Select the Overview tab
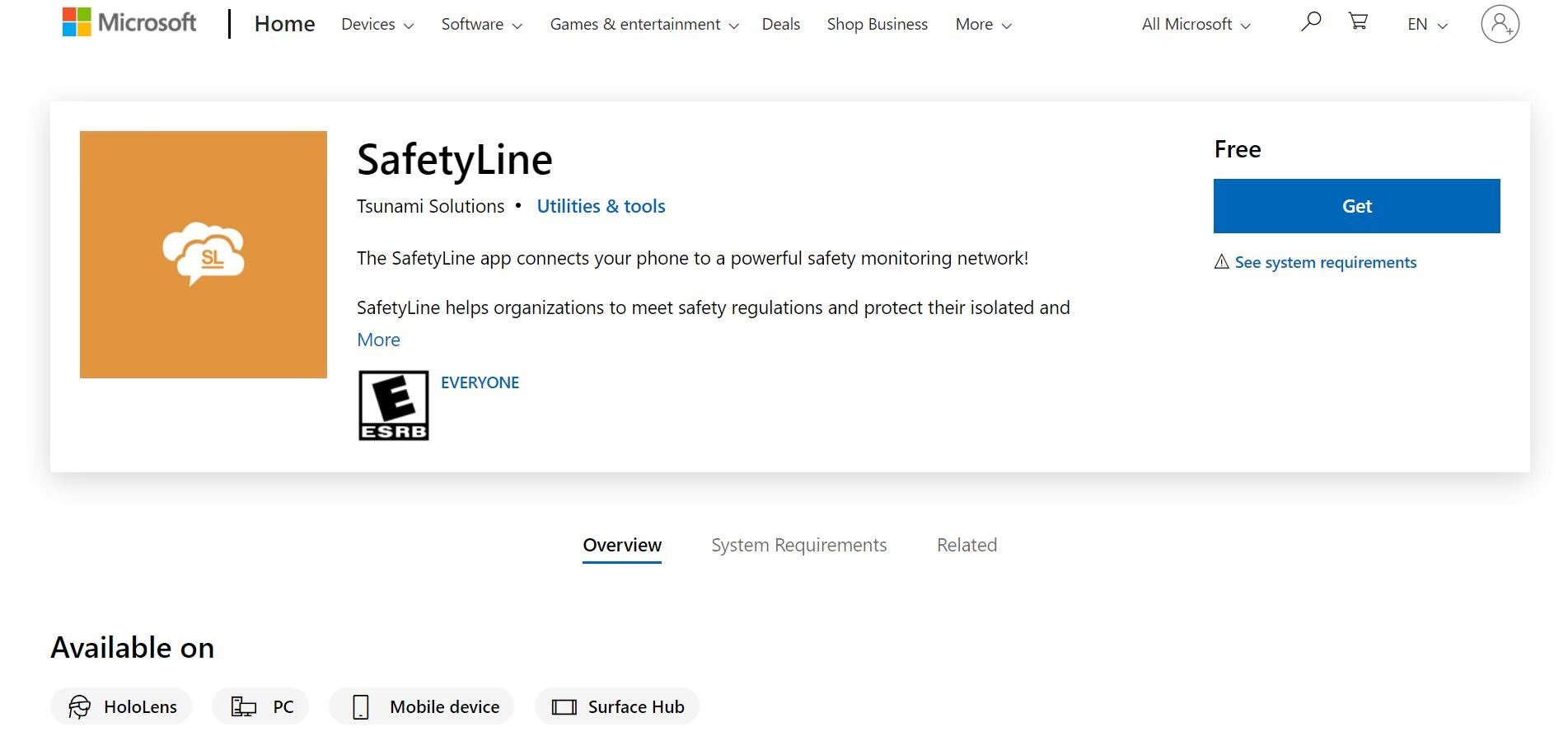1568x741 pixels. pyautogui.click(x=622, y=545)
